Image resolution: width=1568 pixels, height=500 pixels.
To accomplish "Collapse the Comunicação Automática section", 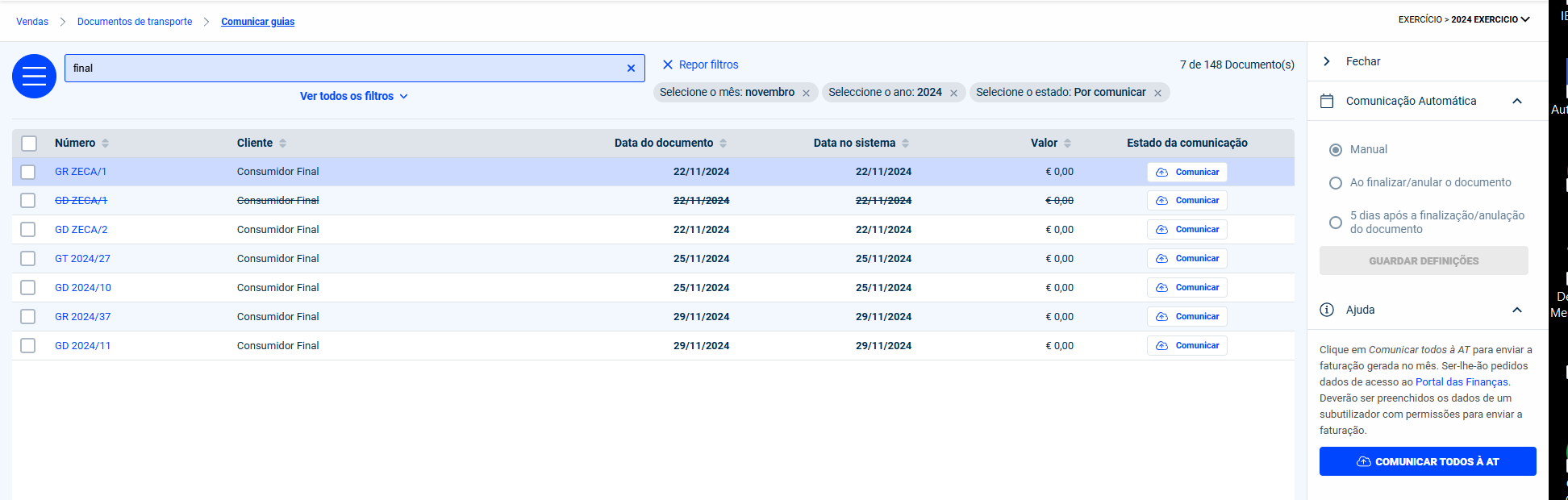I will 1517,101.
